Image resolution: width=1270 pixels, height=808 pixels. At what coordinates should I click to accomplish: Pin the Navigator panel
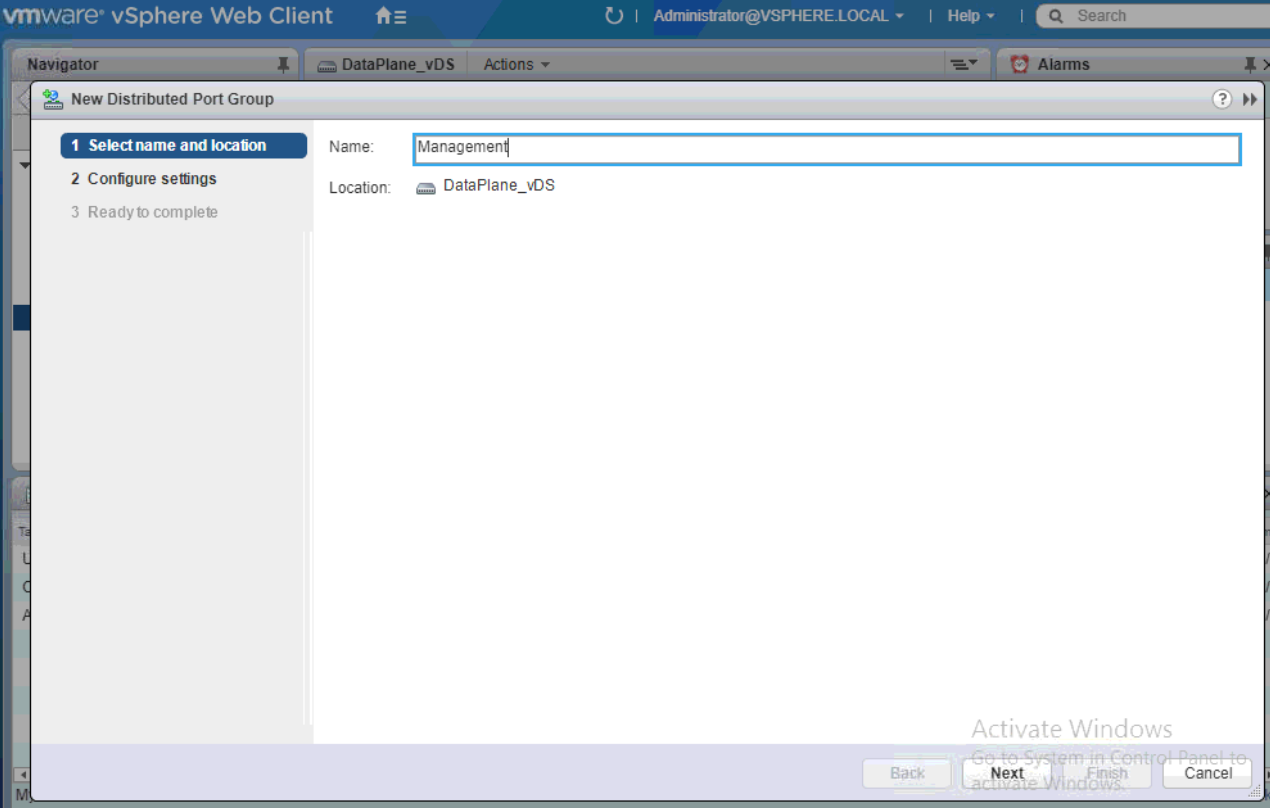tap(283, 64)
